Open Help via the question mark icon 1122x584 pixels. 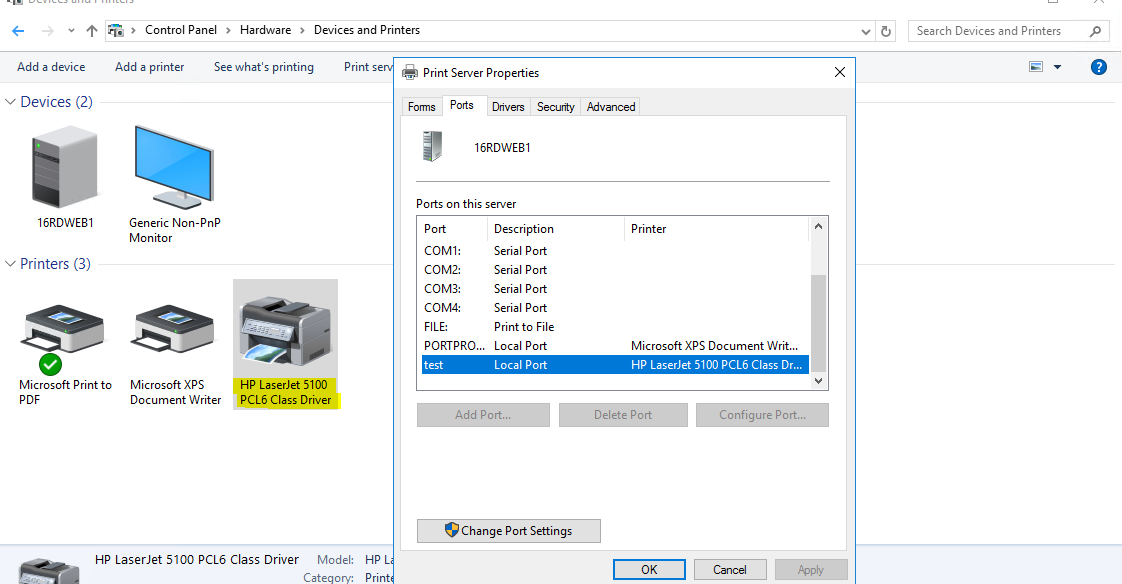click(1098, 66)
